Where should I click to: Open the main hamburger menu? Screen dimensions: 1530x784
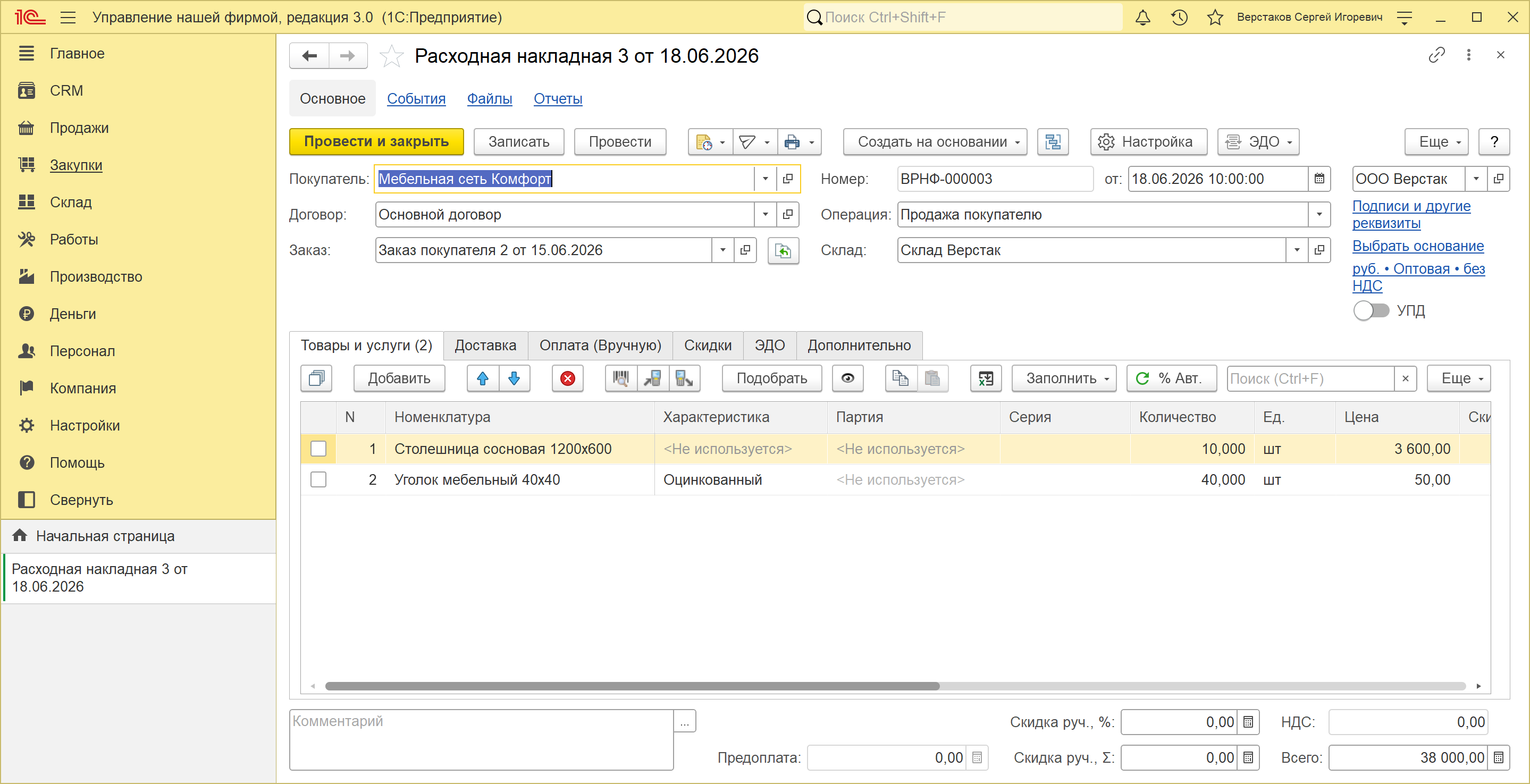click(68, 17)
